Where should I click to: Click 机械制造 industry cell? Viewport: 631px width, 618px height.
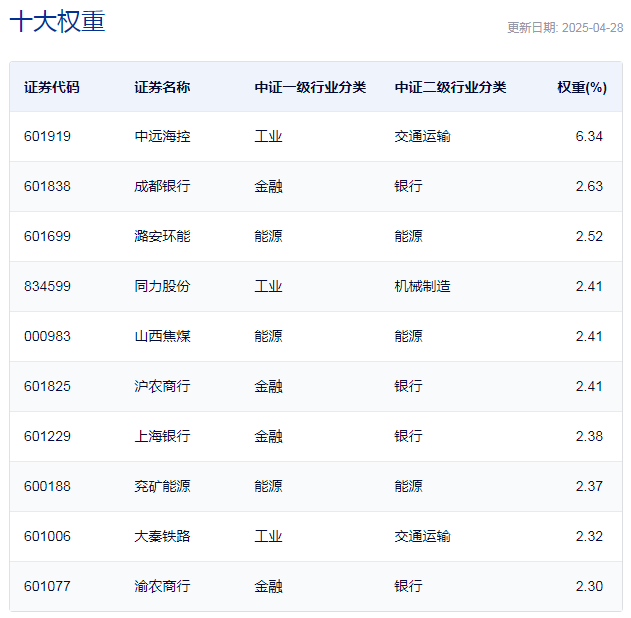(422, 286)
